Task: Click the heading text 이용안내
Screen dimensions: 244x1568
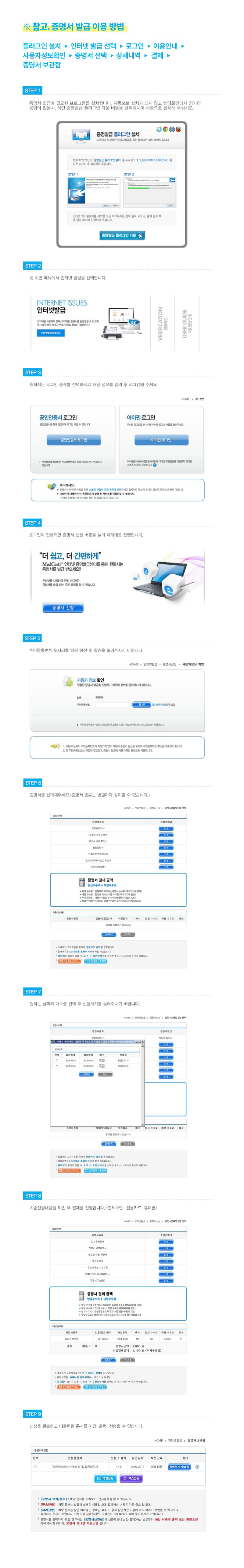Action: pos(165,46)
